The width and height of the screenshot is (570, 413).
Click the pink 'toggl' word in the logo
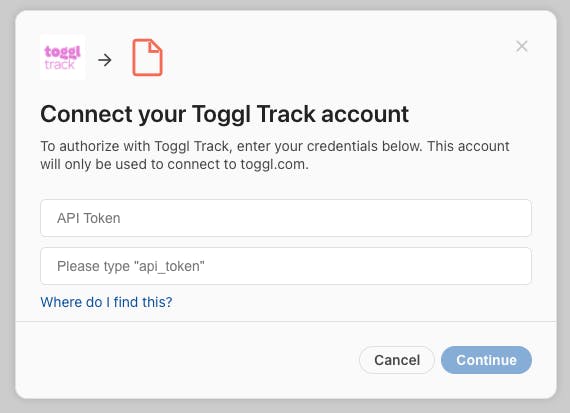click(62, 52)
